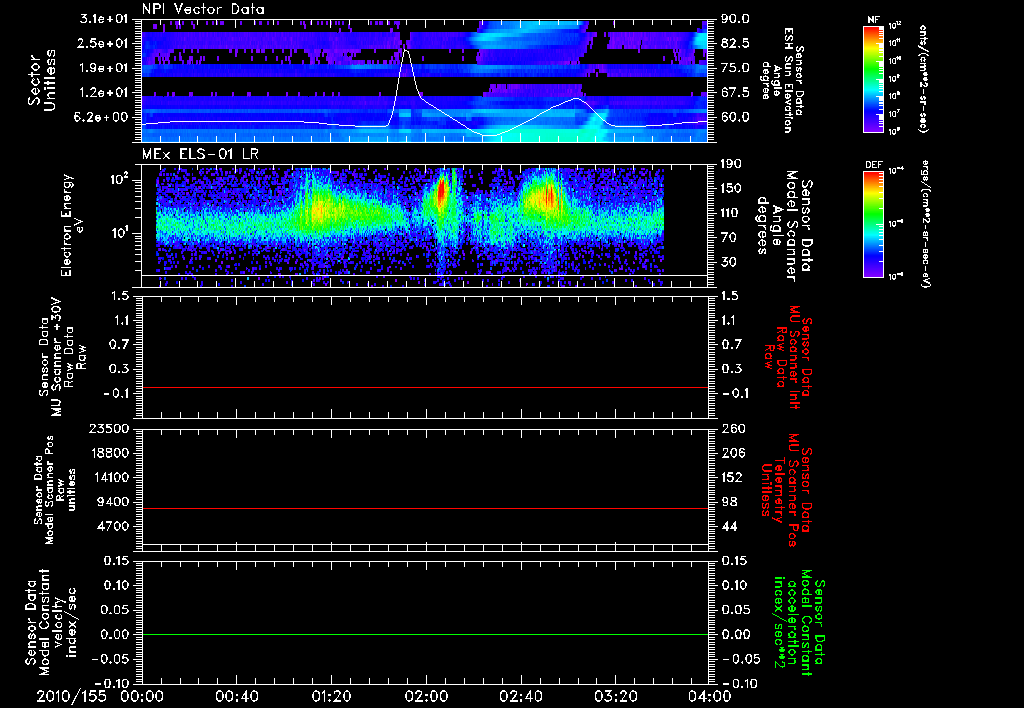Click the red MU Scanner raw data line

point(424,387)
